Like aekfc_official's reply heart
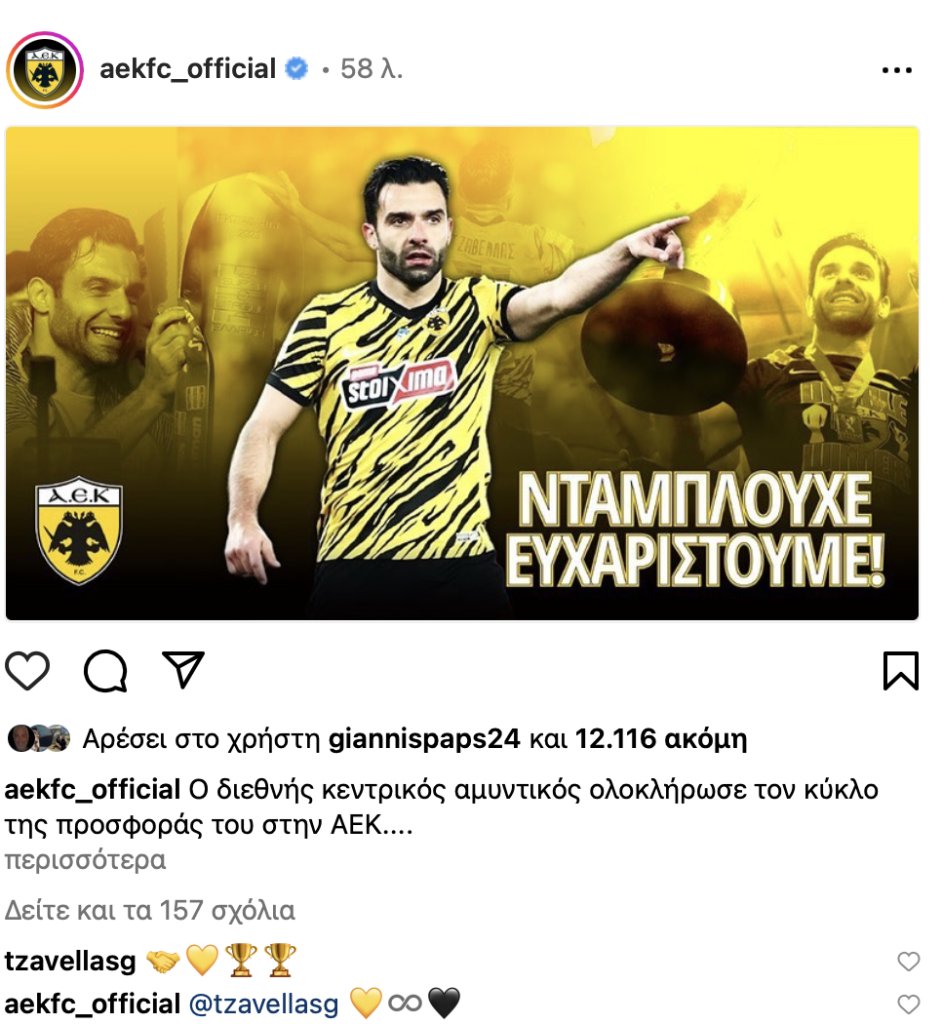The height and width of the screenshot is (1024, 942). pos(908,1004)
